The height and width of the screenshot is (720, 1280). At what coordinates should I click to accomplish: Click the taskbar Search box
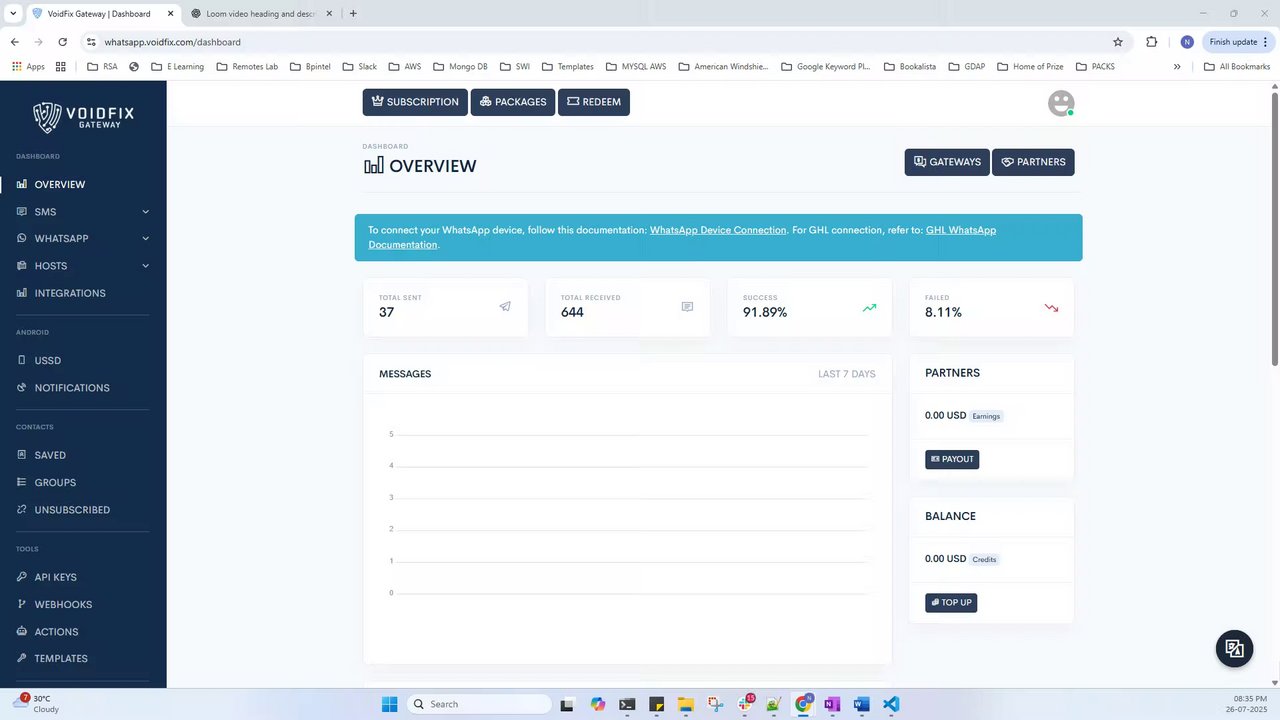click(480, 704)
